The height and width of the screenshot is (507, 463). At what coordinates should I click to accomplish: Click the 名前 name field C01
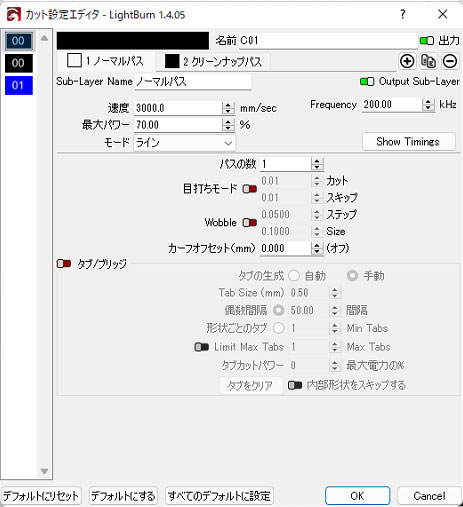tap(328, 41)
